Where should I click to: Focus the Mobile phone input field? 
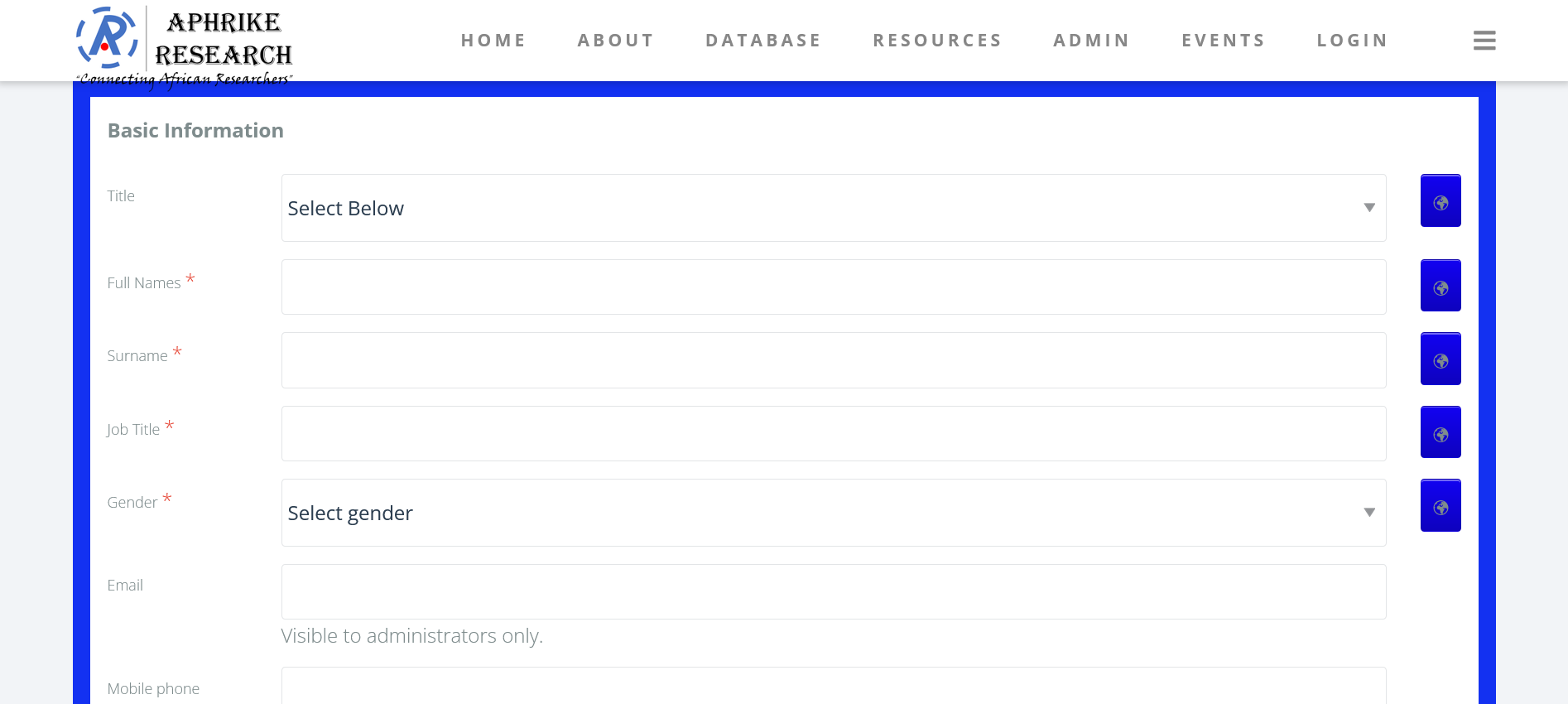834,686
